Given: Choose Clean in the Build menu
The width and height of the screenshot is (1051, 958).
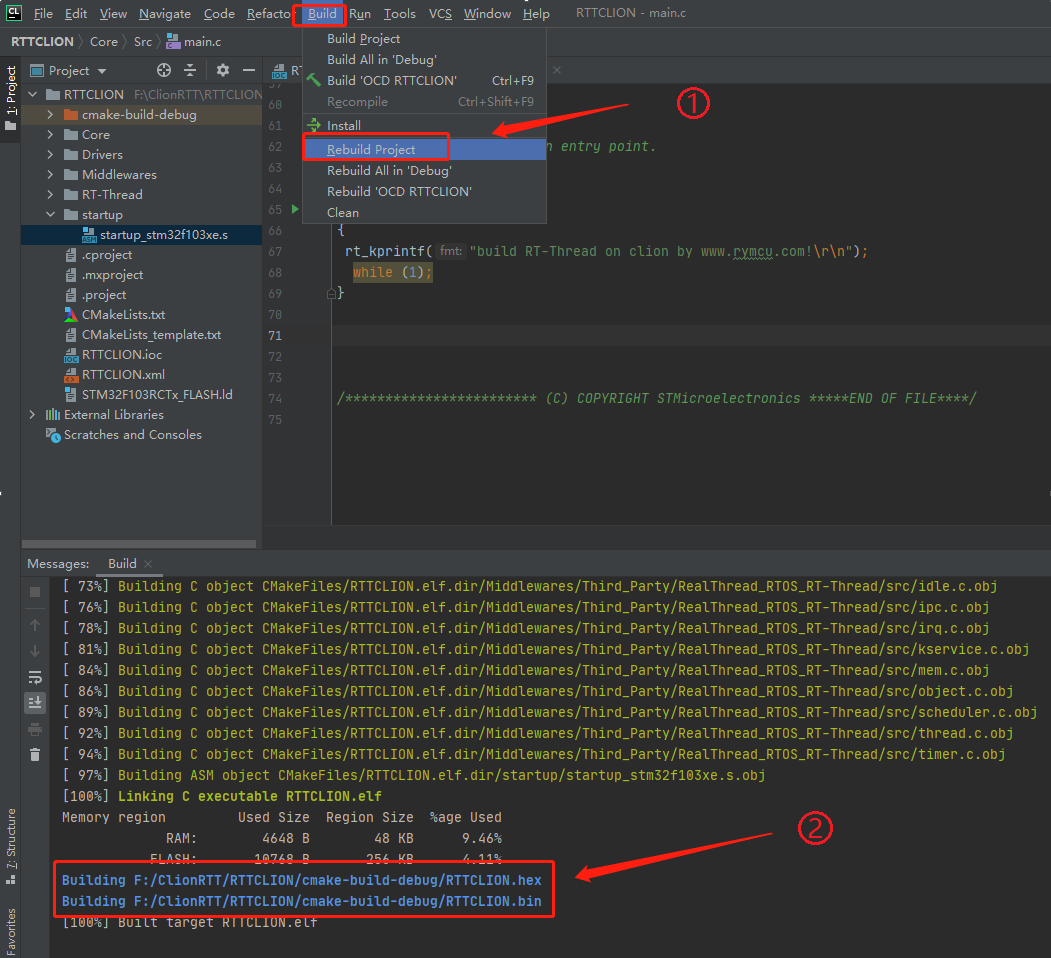Looking at the screenshot, I should 343,212.
